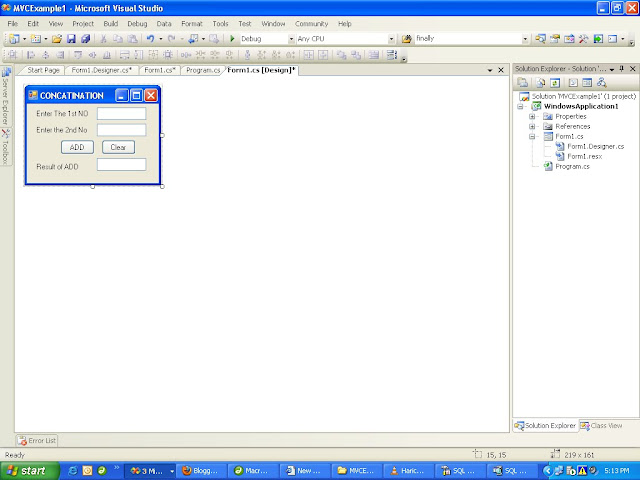Click the ADD button on the form
Viewport: 640px width, 480px height.
click(77, 147)
